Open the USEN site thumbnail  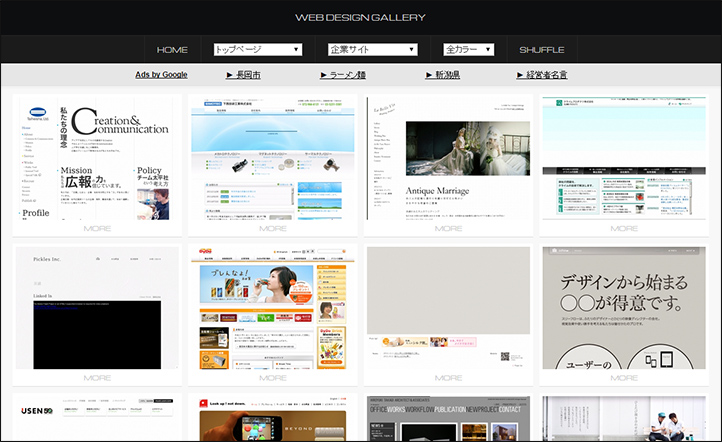[97, 419]
